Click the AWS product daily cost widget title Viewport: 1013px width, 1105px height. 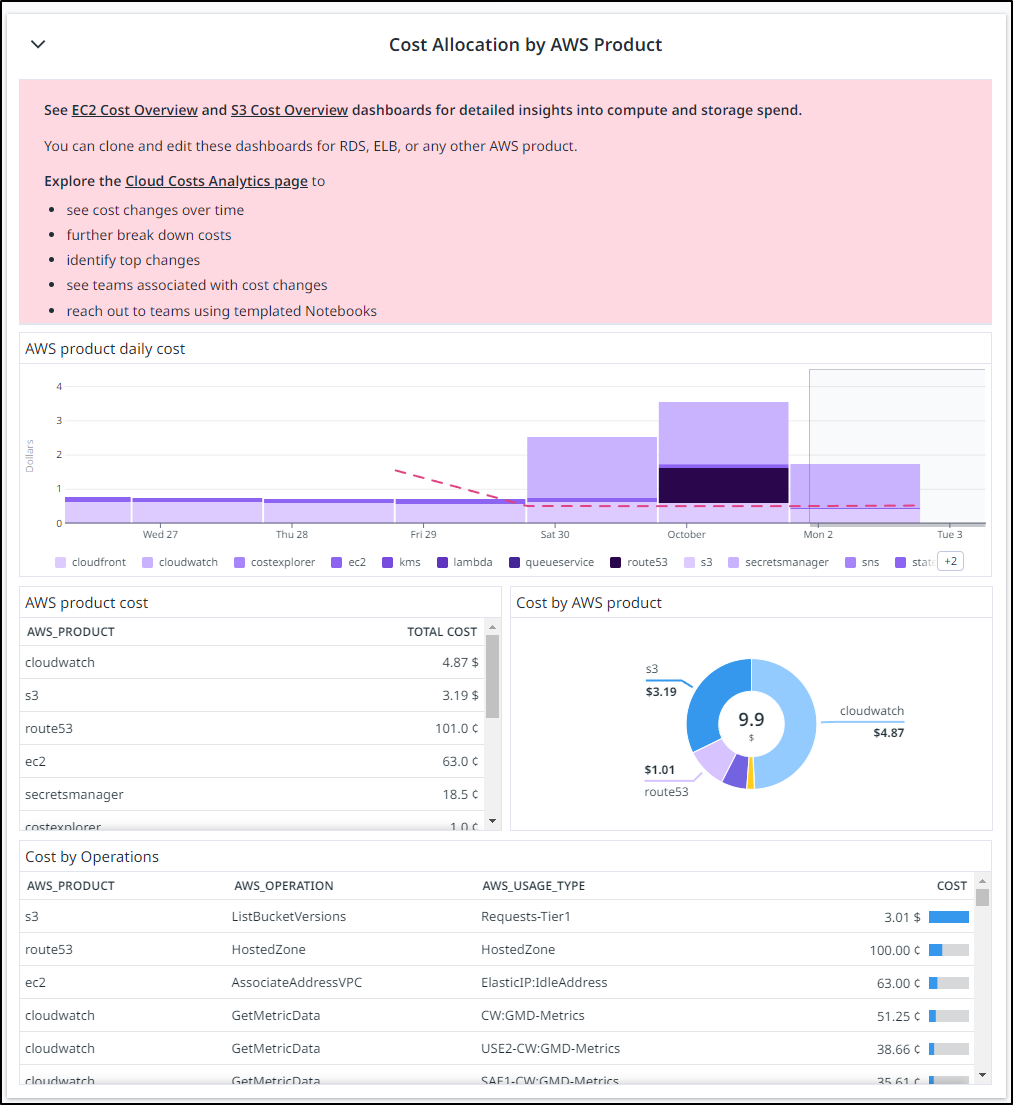(x=105, y=349)
